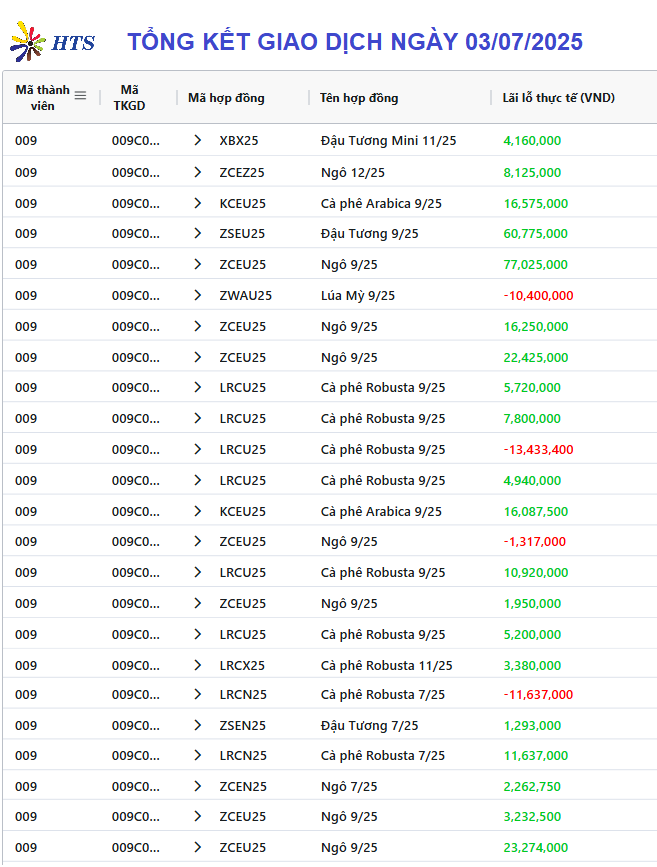Click the page title Tổng kết giao dịch
This screenshot has height=867, width=657.
coord(355,41)
